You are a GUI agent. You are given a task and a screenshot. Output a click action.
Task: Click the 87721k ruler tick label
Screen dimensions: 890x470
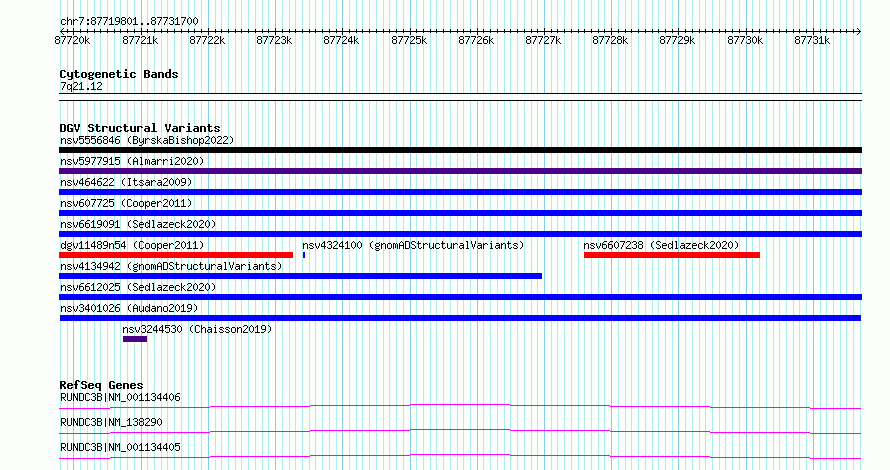coord(140,40)
